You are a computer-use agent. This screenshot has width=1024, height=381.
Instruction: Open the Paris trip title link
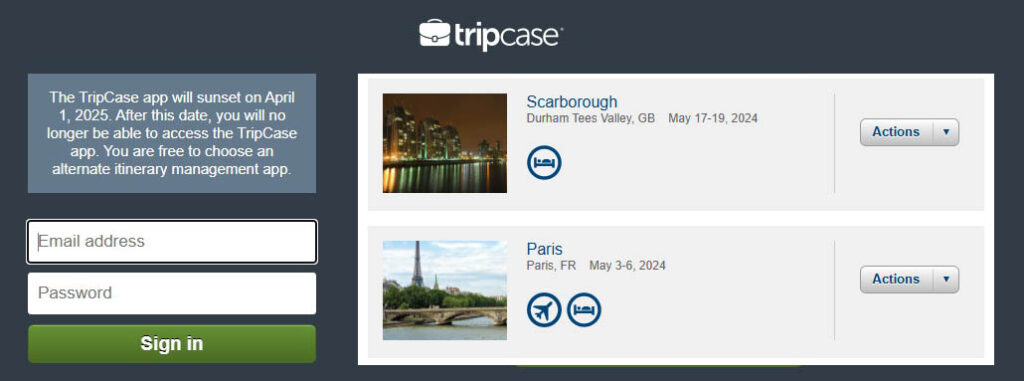point(544,249)
